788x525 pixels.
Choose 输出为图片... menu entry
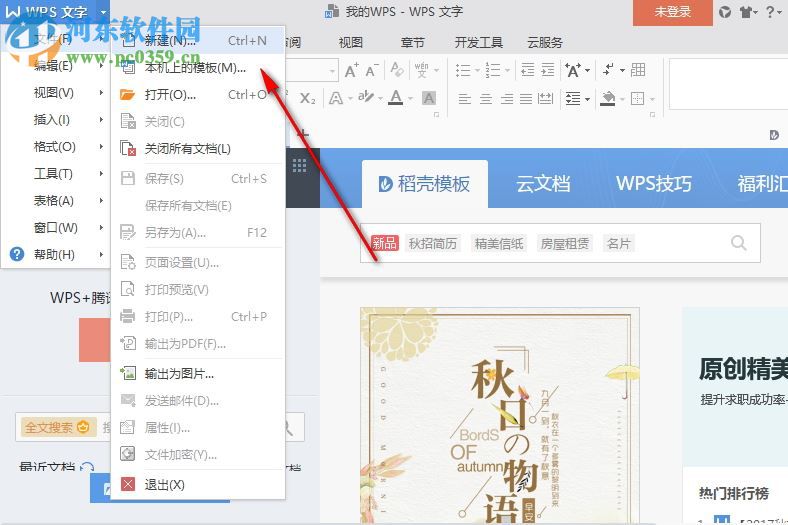[x=198, y=374]
